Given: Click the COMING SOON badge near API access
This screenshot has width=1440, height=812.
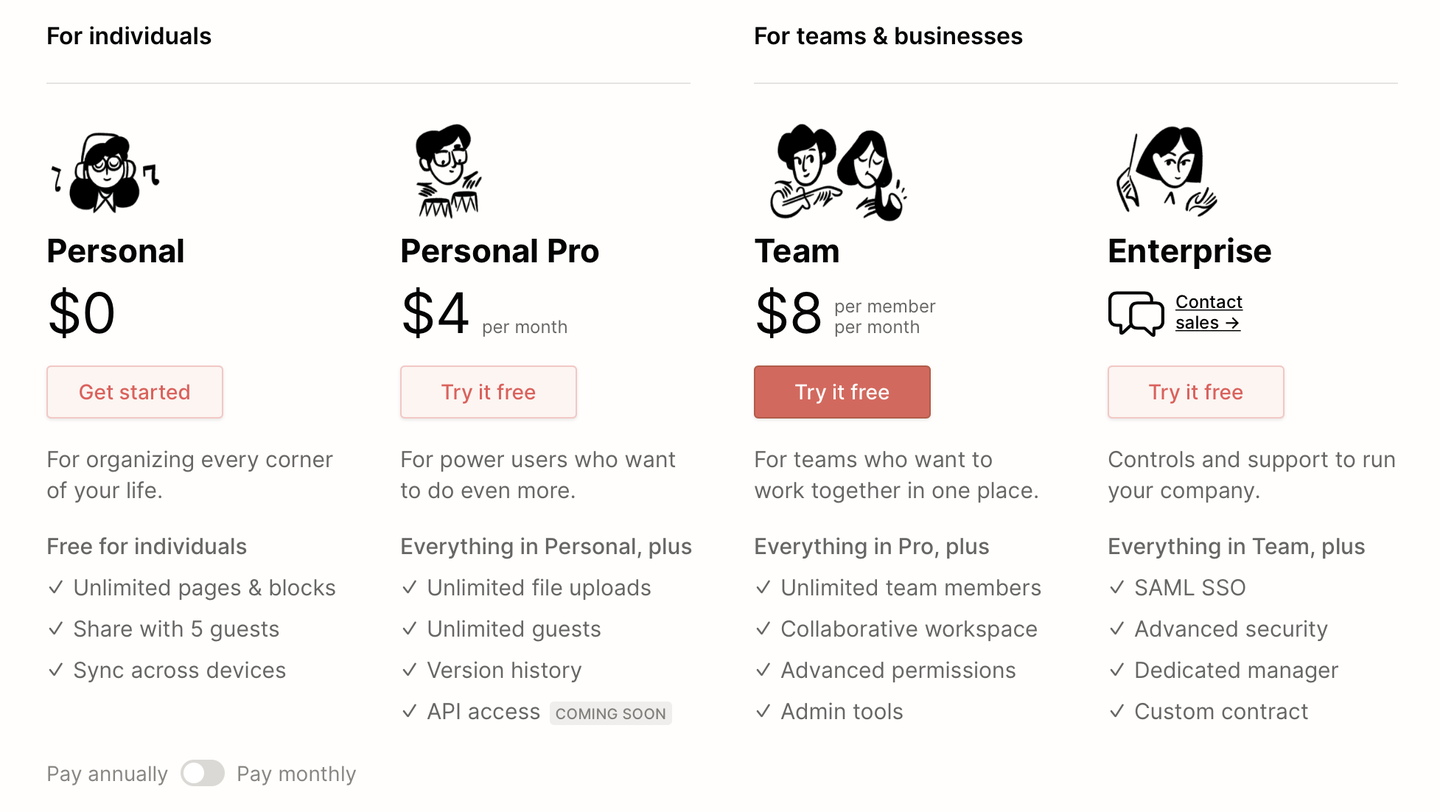Looking at the screenshot, I should click(x=610, y=713).
